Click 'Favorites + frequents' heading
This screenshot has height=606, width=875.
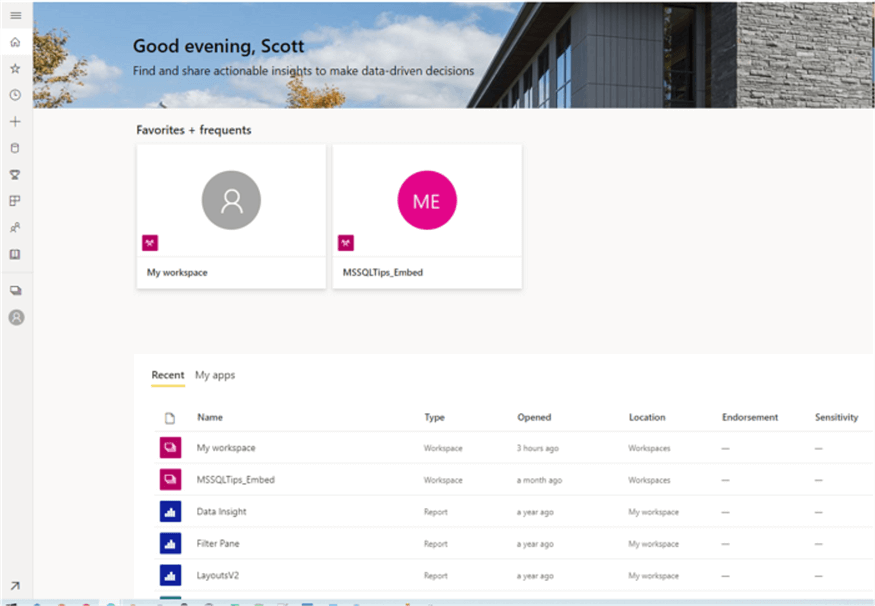[194, 130]
